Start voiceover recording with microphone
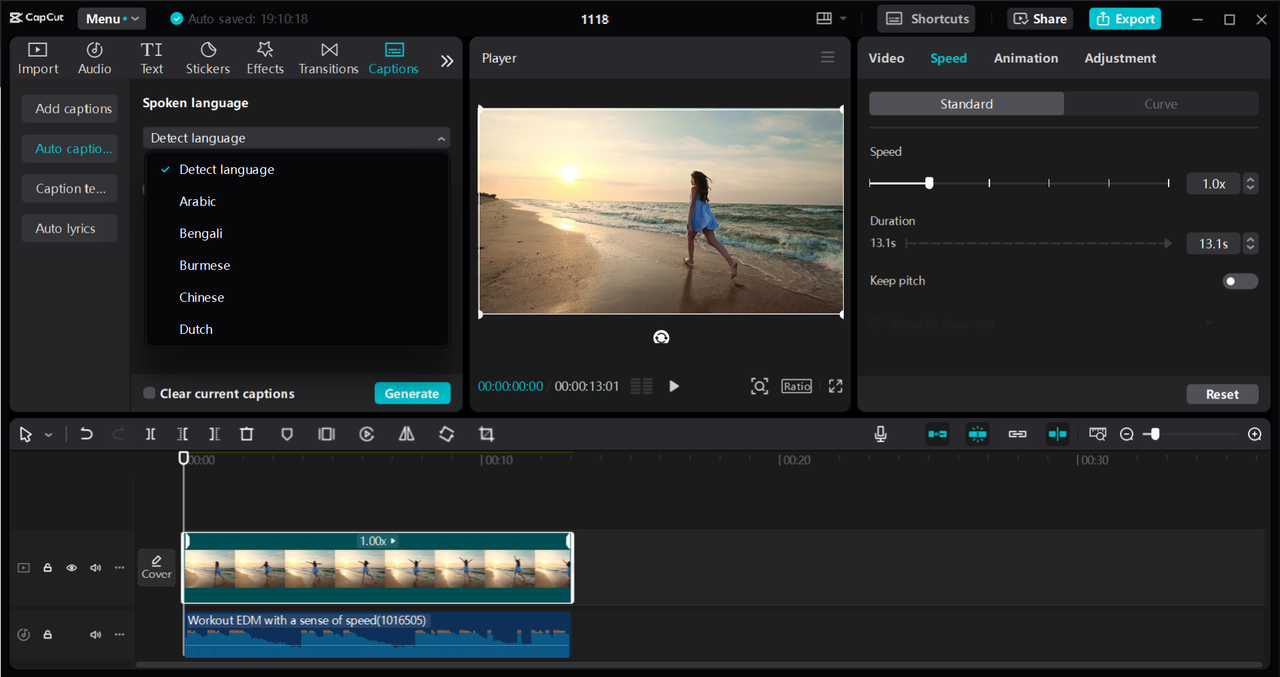Viewport: 1280px width, 677px height. pos(880,434)
